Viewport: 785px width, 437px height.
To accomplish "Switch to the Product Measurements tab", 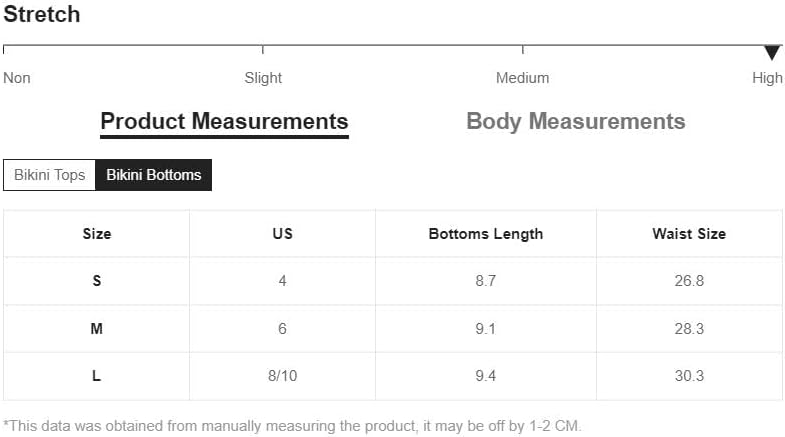I will [224, 122].
